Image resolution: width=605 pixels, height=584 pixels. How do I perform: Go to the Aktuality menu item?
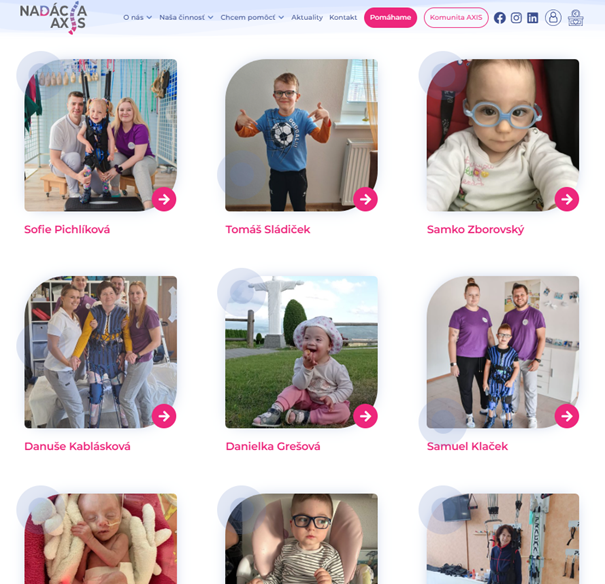click(307, 17)
